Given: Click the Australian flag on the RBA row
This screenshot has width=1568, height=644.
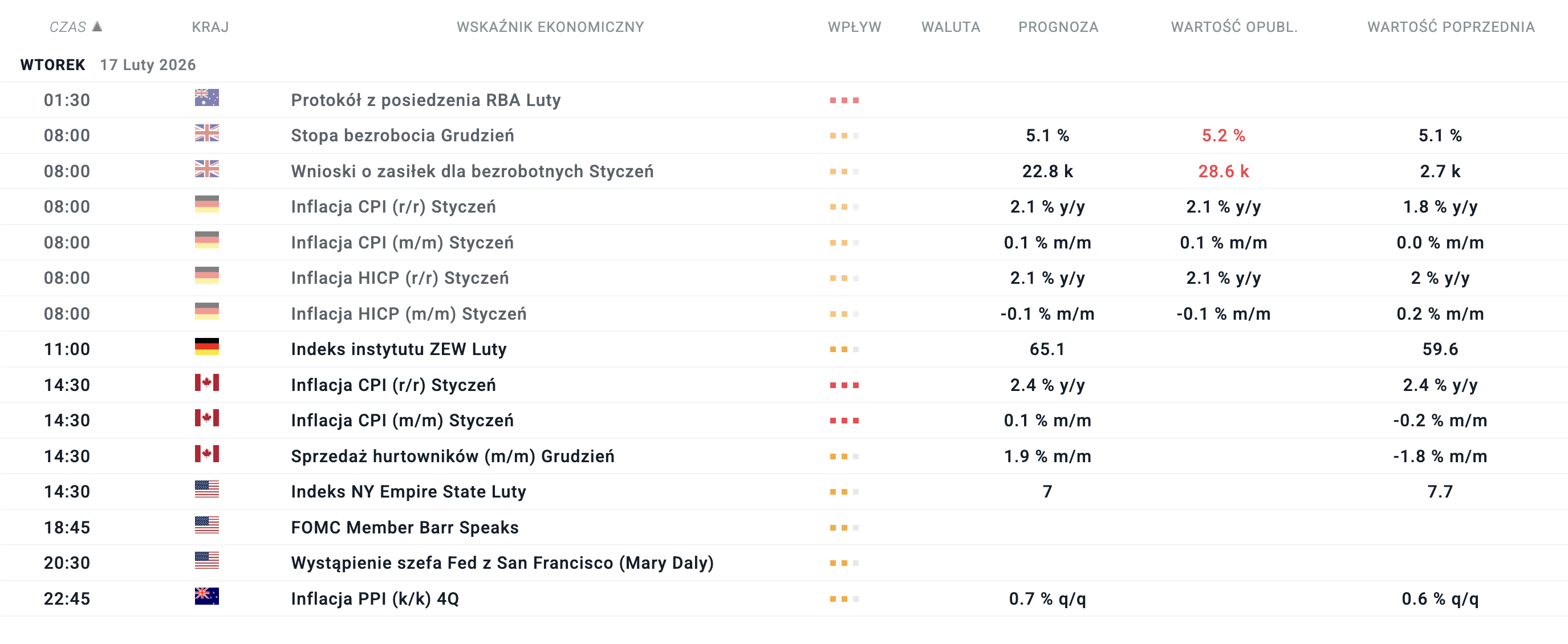Looking at the screenshot, I should click(x=206, y=98).
